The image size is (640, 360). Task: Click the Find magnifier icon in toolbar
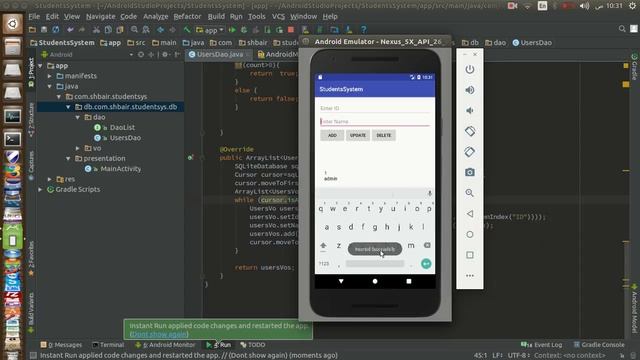point(134,30)
